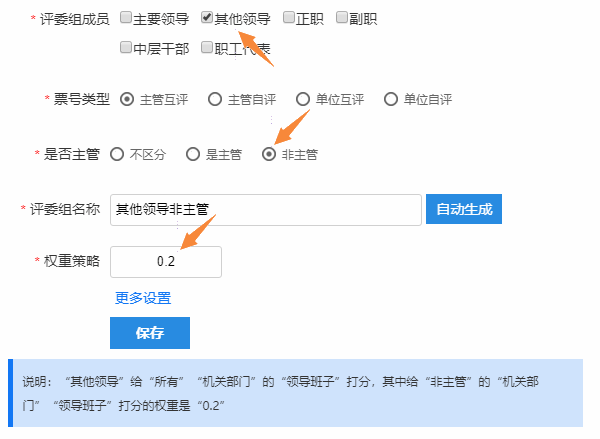Select the 职工代表 checkbox

pos(207,47)
